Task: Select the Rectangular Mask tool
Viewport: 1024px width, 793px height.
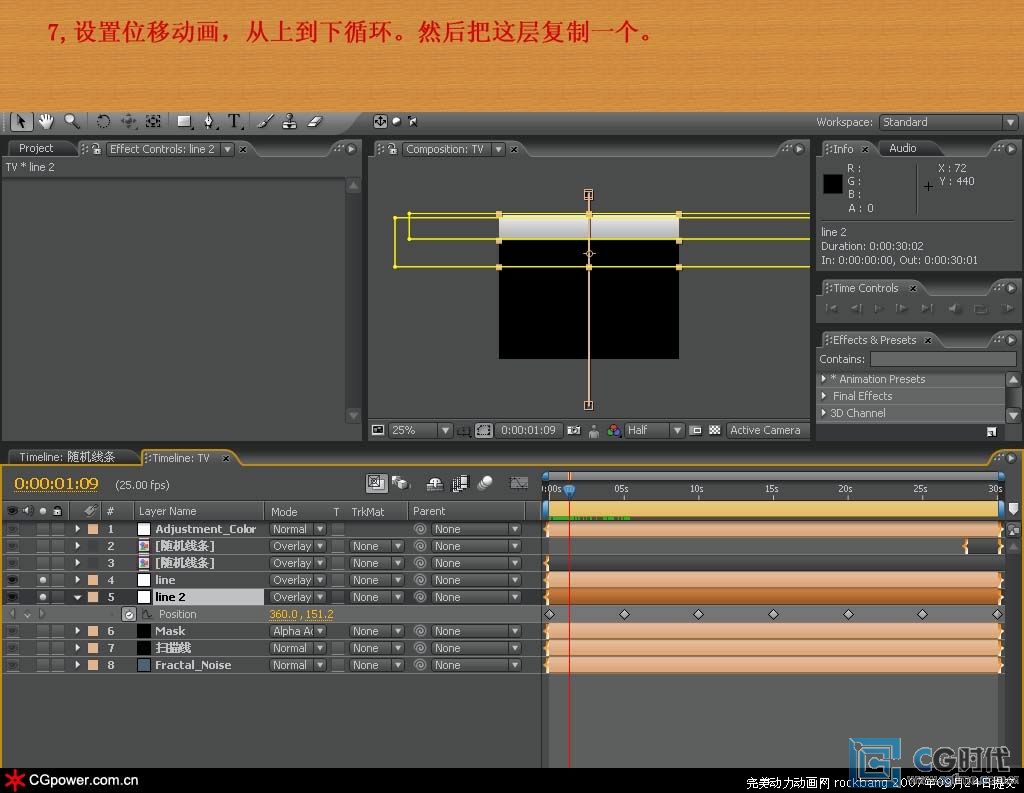Action: click(185, 121)
